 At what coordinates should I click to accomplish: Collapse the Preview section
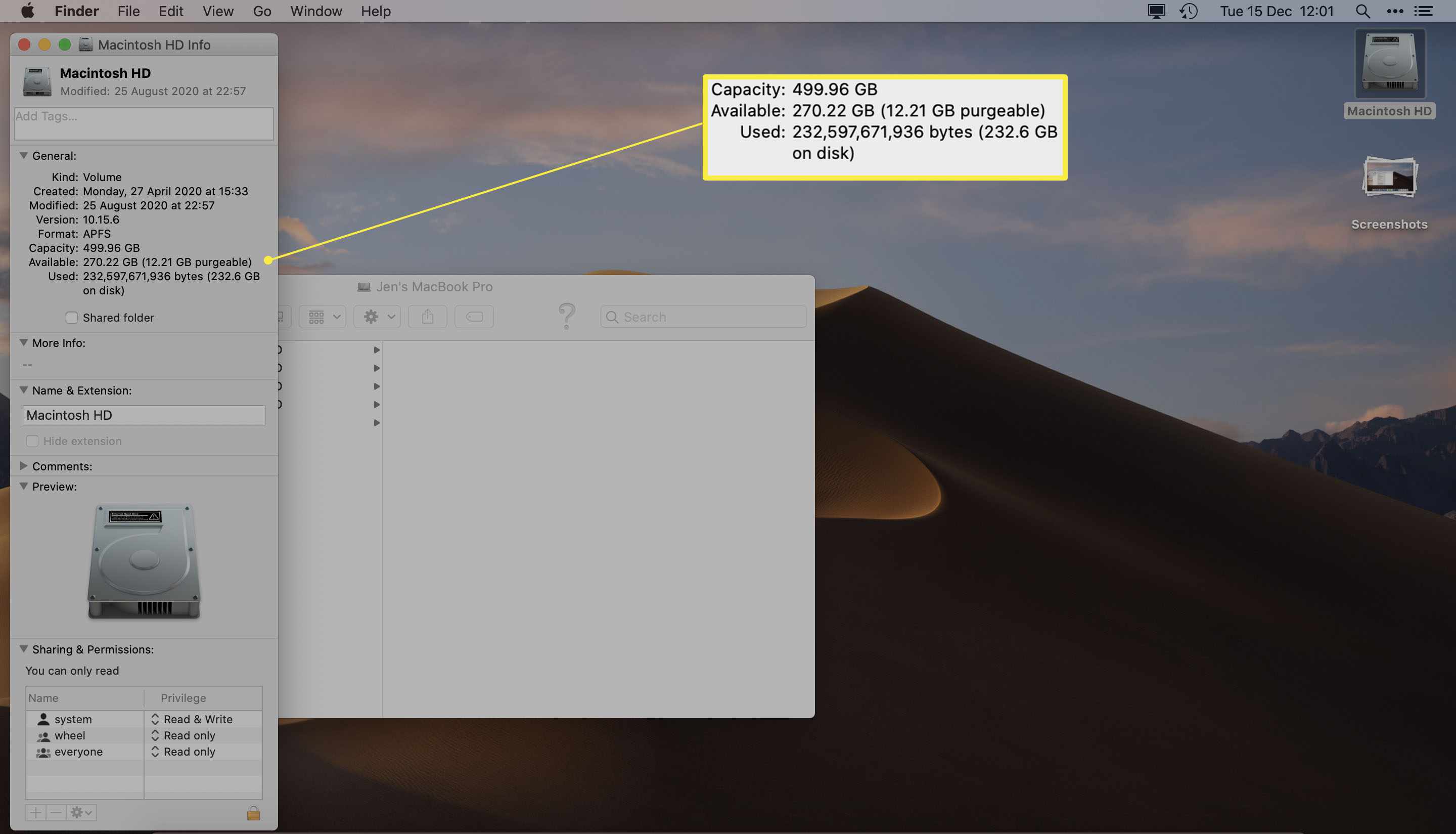coord(23,487)
